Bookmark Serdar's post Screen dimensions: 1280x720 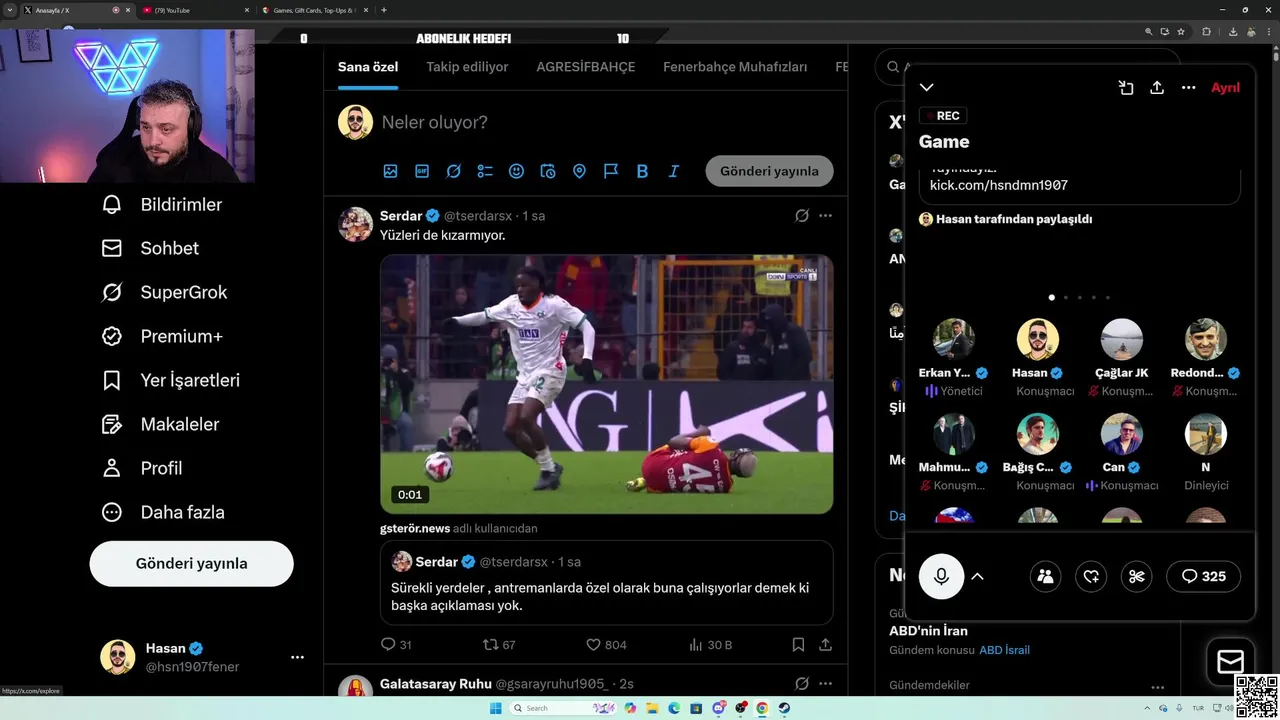click(x=798, y=645)
